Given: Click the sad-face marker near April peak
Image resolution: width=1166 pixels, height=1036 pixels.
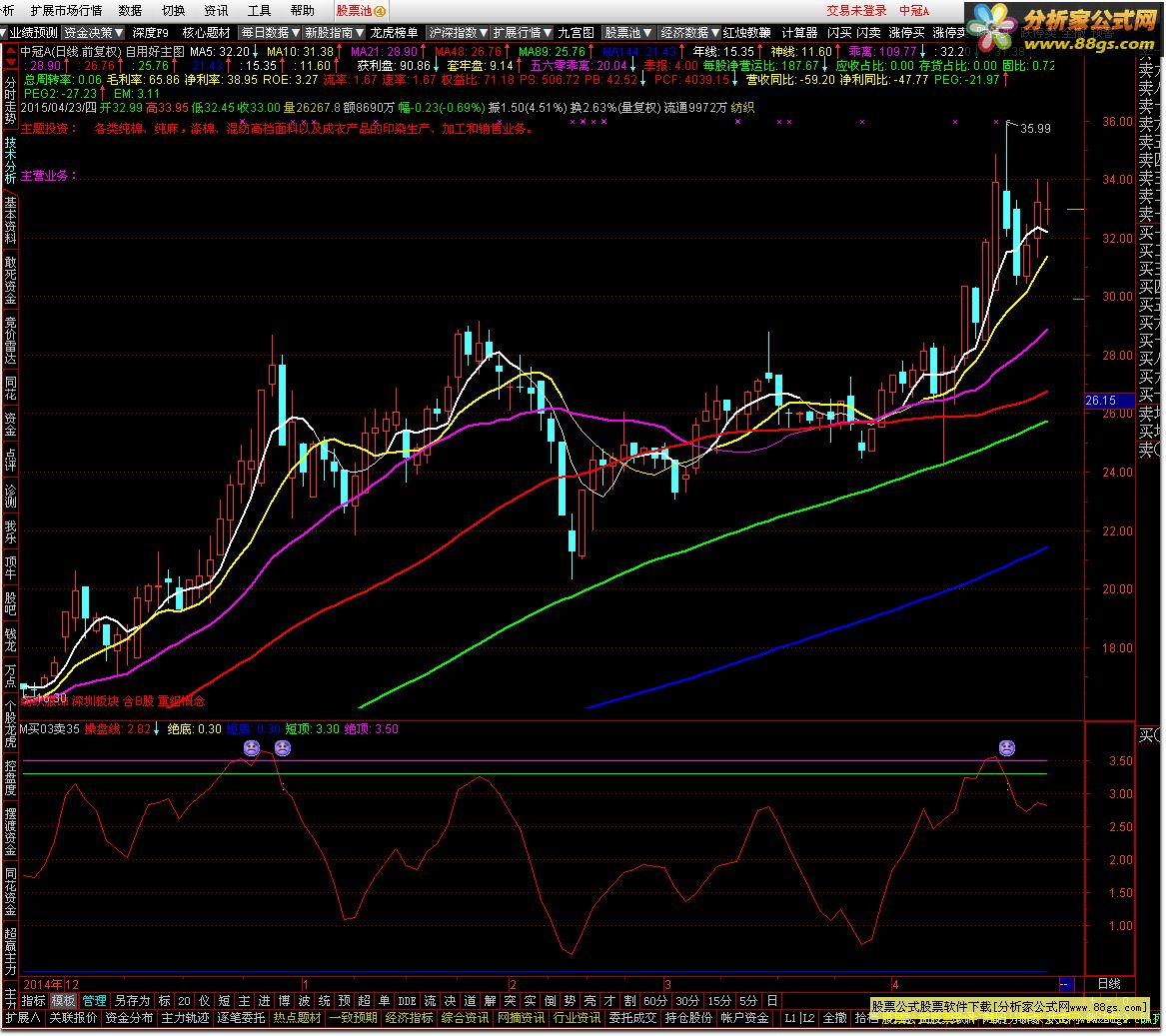Looking at the screenshot, I should point(1007,748).
